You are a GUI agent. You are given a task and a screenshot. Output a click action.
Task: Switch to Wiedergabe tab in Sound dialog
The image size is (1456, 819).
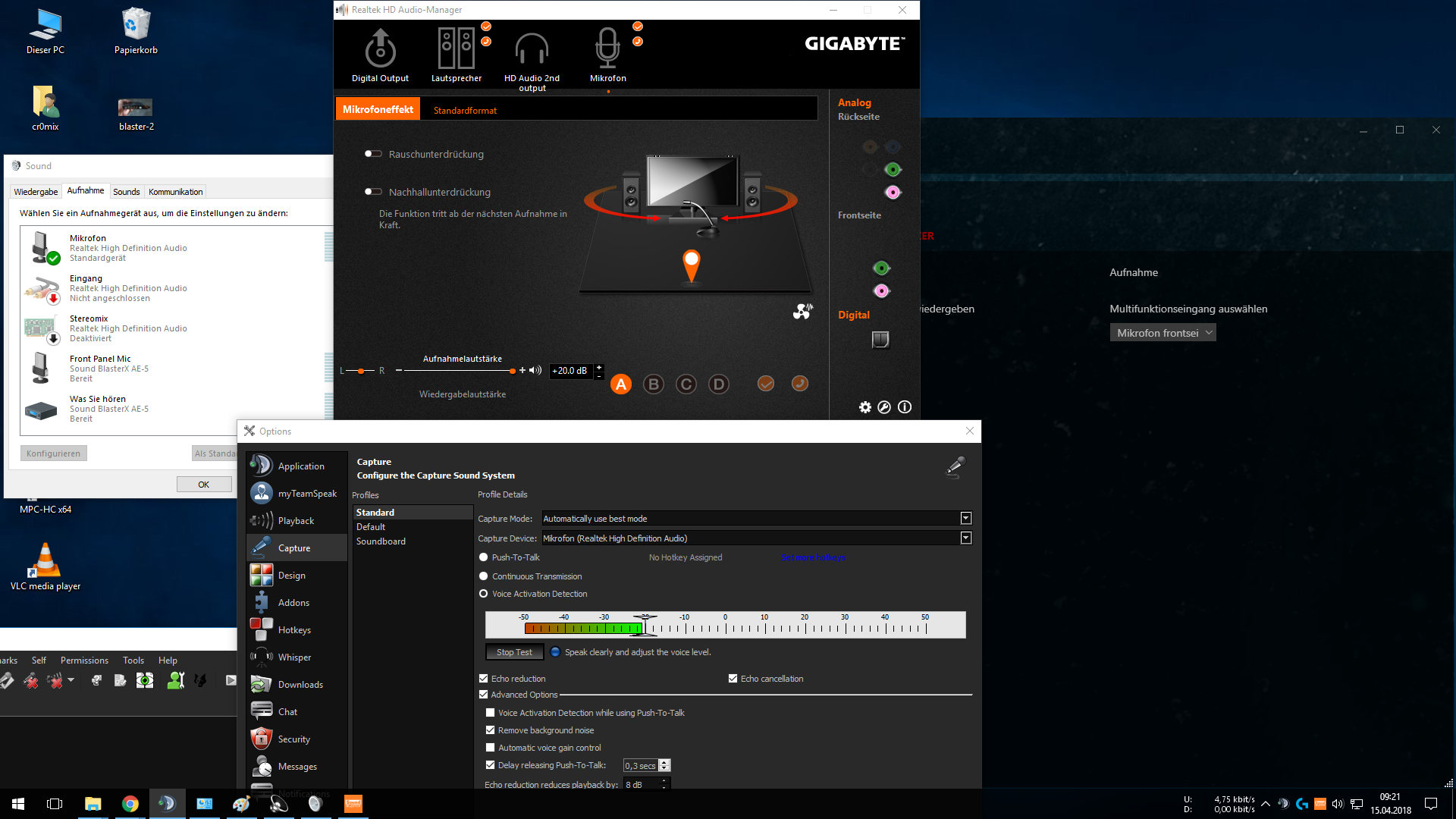pyautogui.click(x=36, y=192)
